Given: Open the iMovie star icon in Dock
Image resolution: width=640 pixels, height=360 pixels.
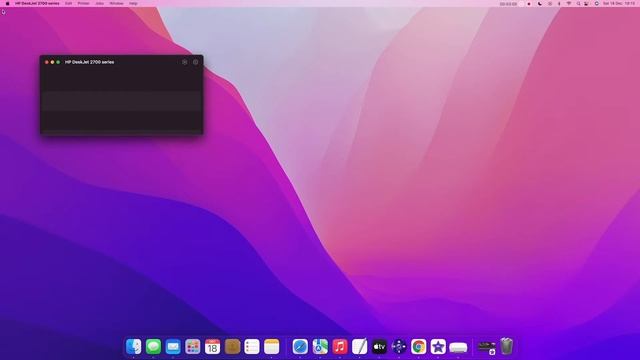Looking at the screenshot, I should click(x=438, y=347).
